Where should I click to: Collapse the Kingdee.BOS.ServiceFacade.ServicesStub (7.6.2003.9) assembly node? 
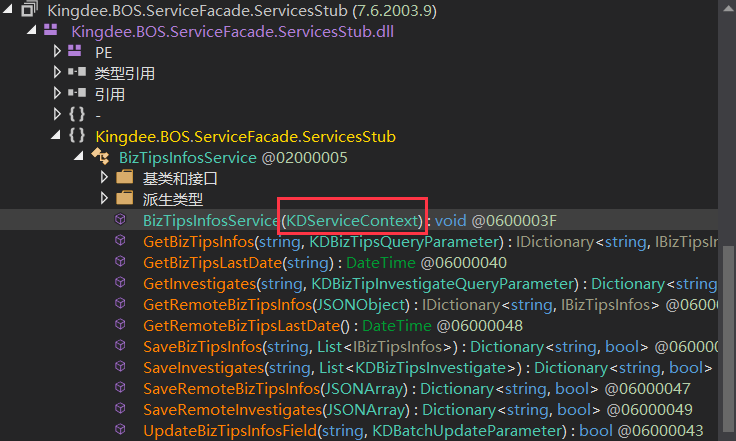click(8, 8)
